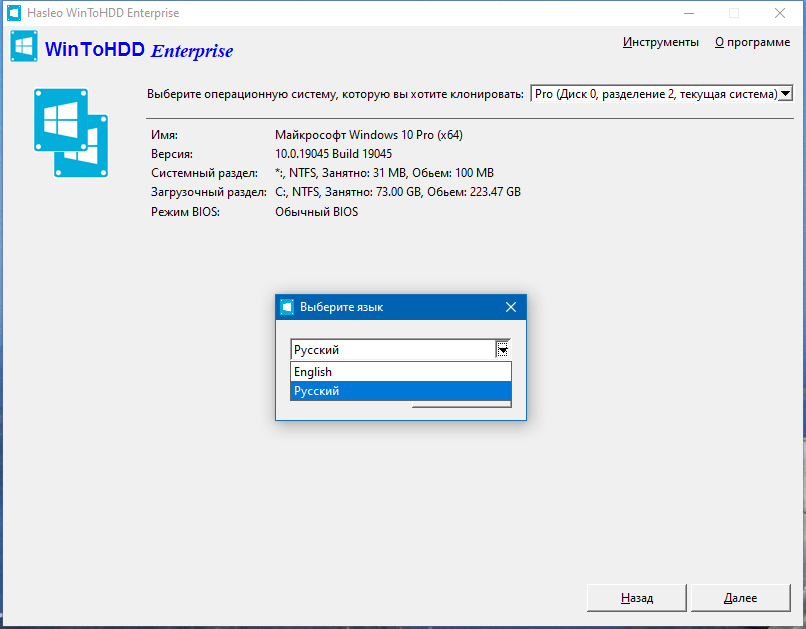This screenshot has height=629, width=806.
Task: Close the Выберите язык dialog
Action: coord(511,307)
